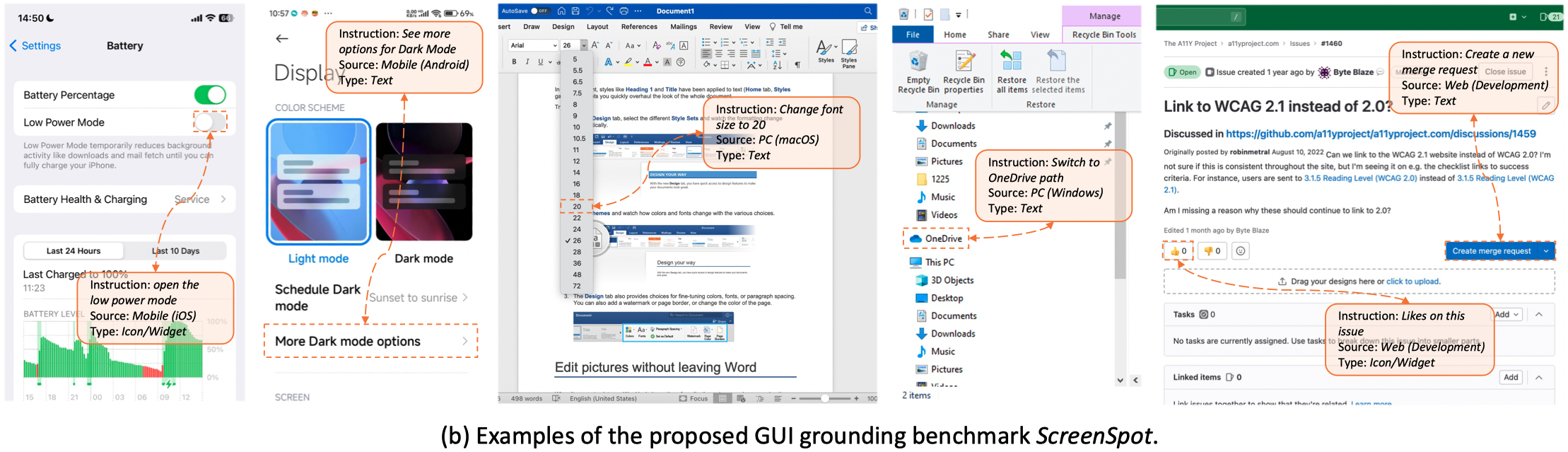
Task: Click the Undo arrow in Word's title bar
Action: [x=590, y=11]
